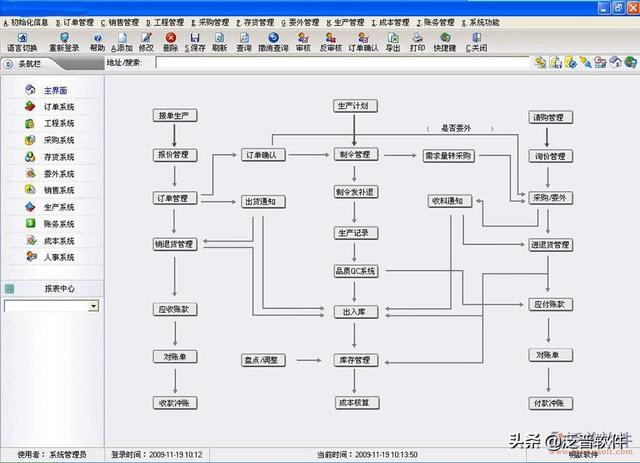
Task: Open 主界面 main interface in sidebar
Action: (56, 91)
